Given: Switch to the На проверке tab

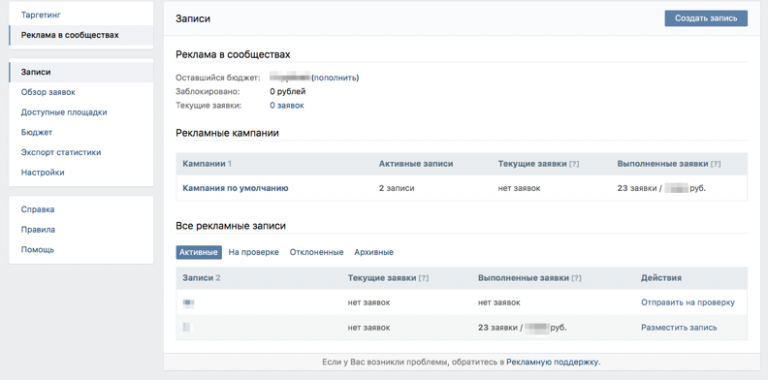Looking at the screenshot, I should [x=253, y=252].
